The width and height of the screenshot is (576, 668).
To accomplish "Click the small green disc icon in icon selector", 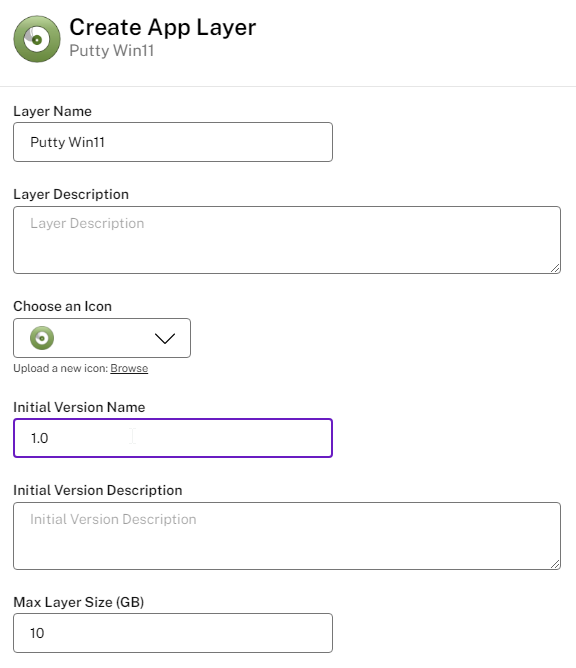I will [42, 338].
